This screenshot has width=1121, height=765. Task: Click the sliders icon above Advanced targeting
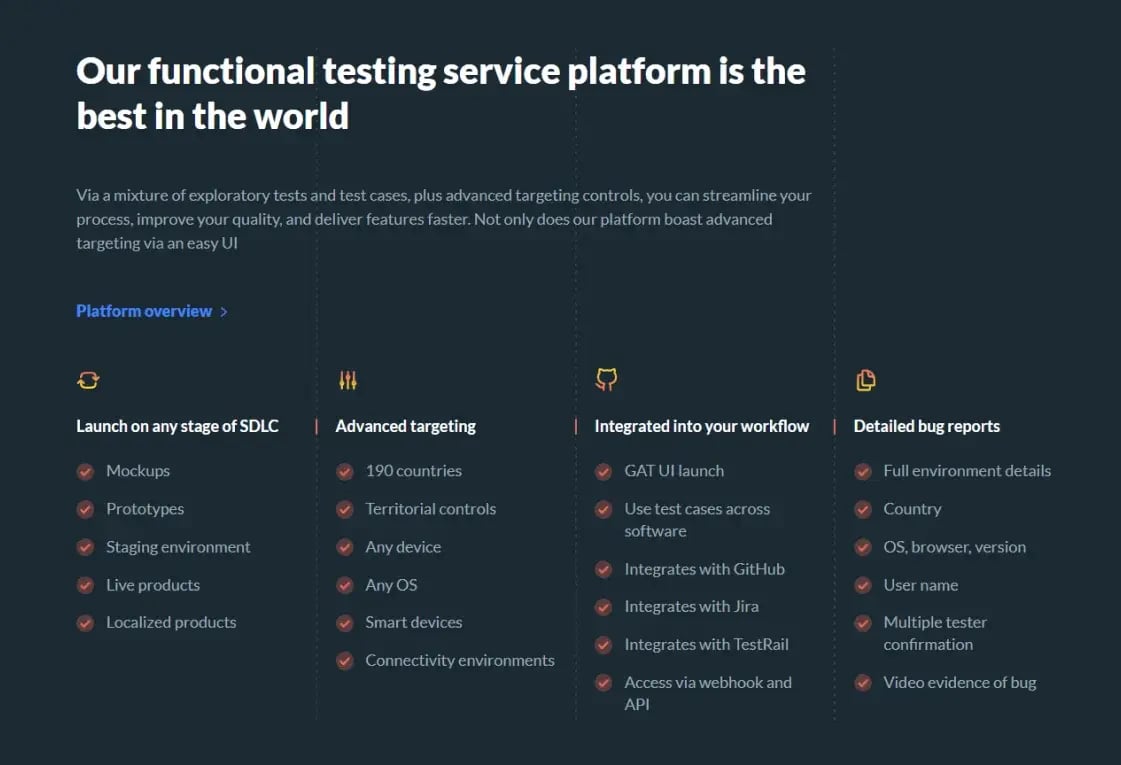coord(347,380)
